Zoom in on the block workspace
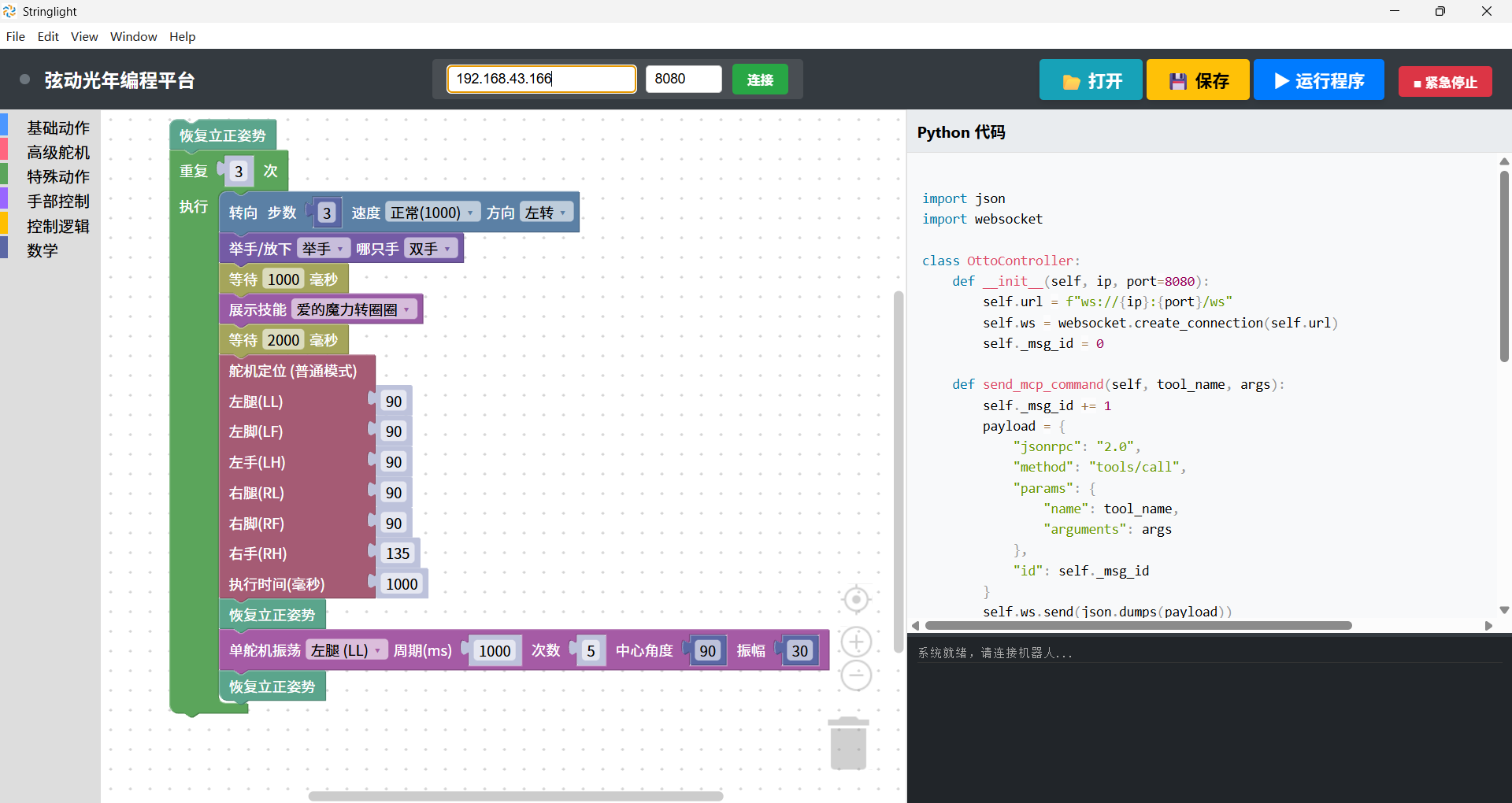The image size is (1512, 803). click(857, 642)
